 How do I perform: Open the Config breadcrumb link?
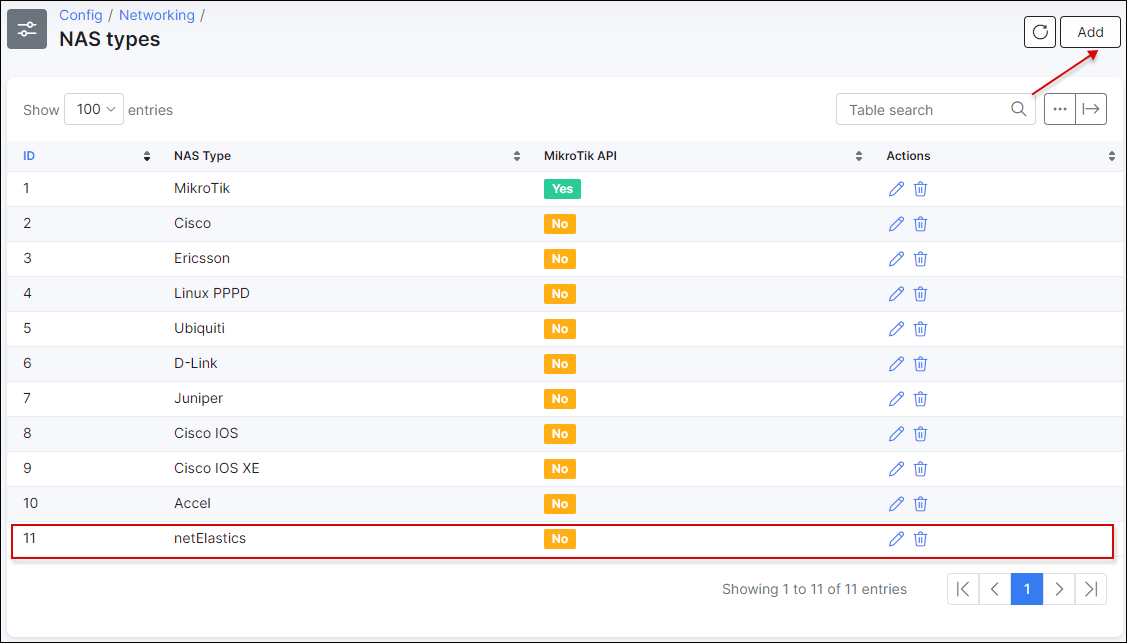point(80,15)
